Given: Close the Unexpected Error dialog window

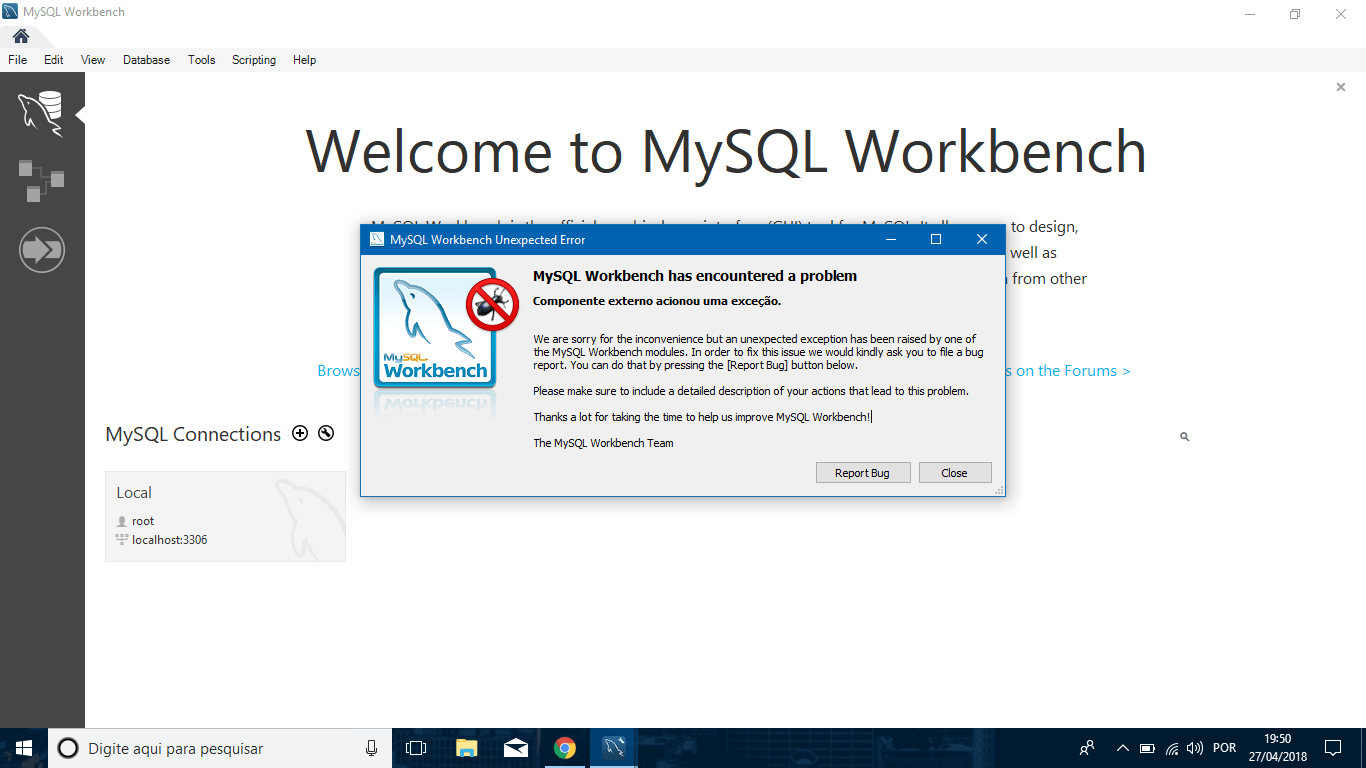Looking at the screenshot, I should [x=982, y=239].
